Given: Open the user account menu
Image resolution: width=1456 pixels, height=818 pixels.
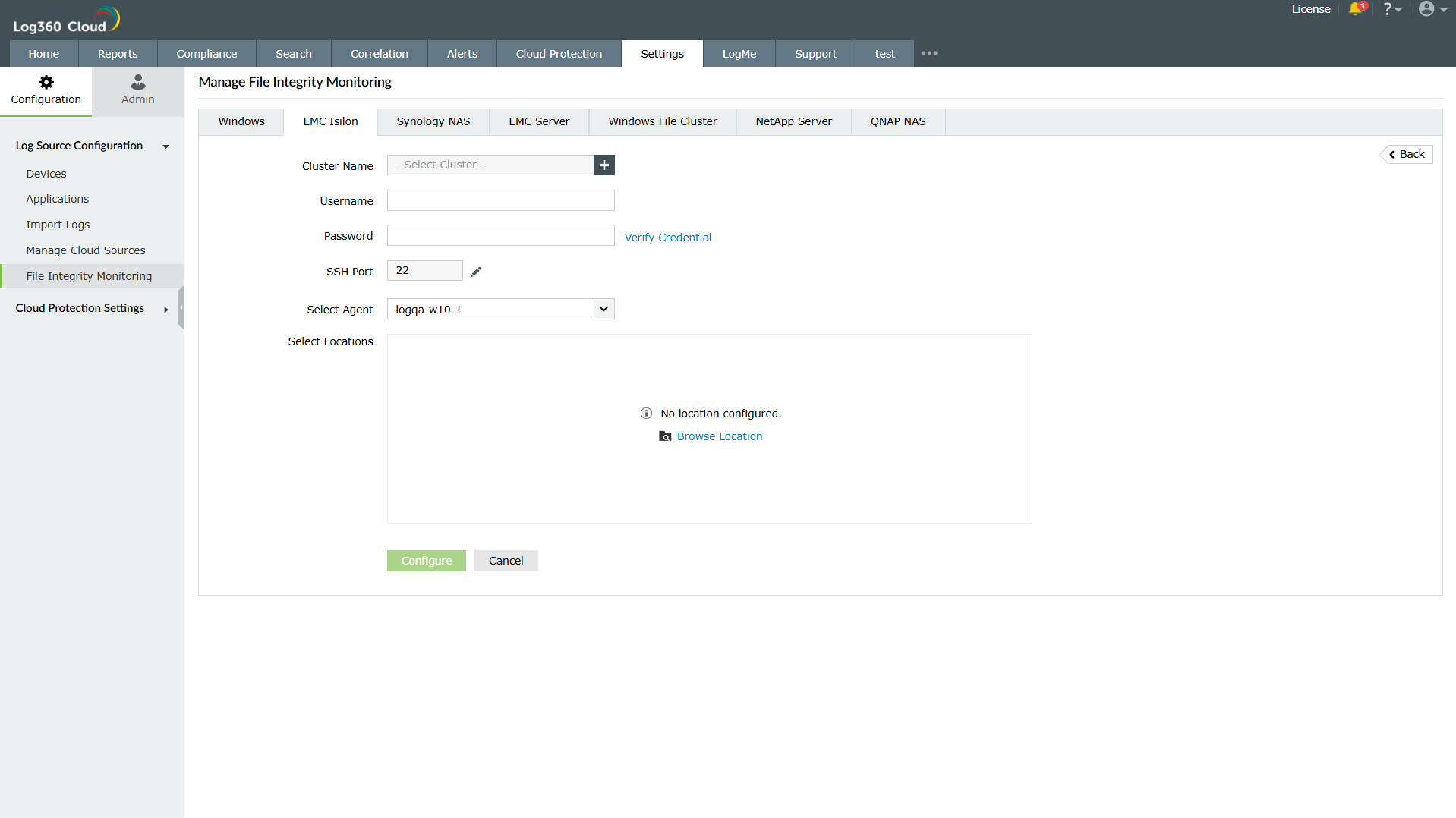Looking at the screenshot, I should coord(1430,10).
